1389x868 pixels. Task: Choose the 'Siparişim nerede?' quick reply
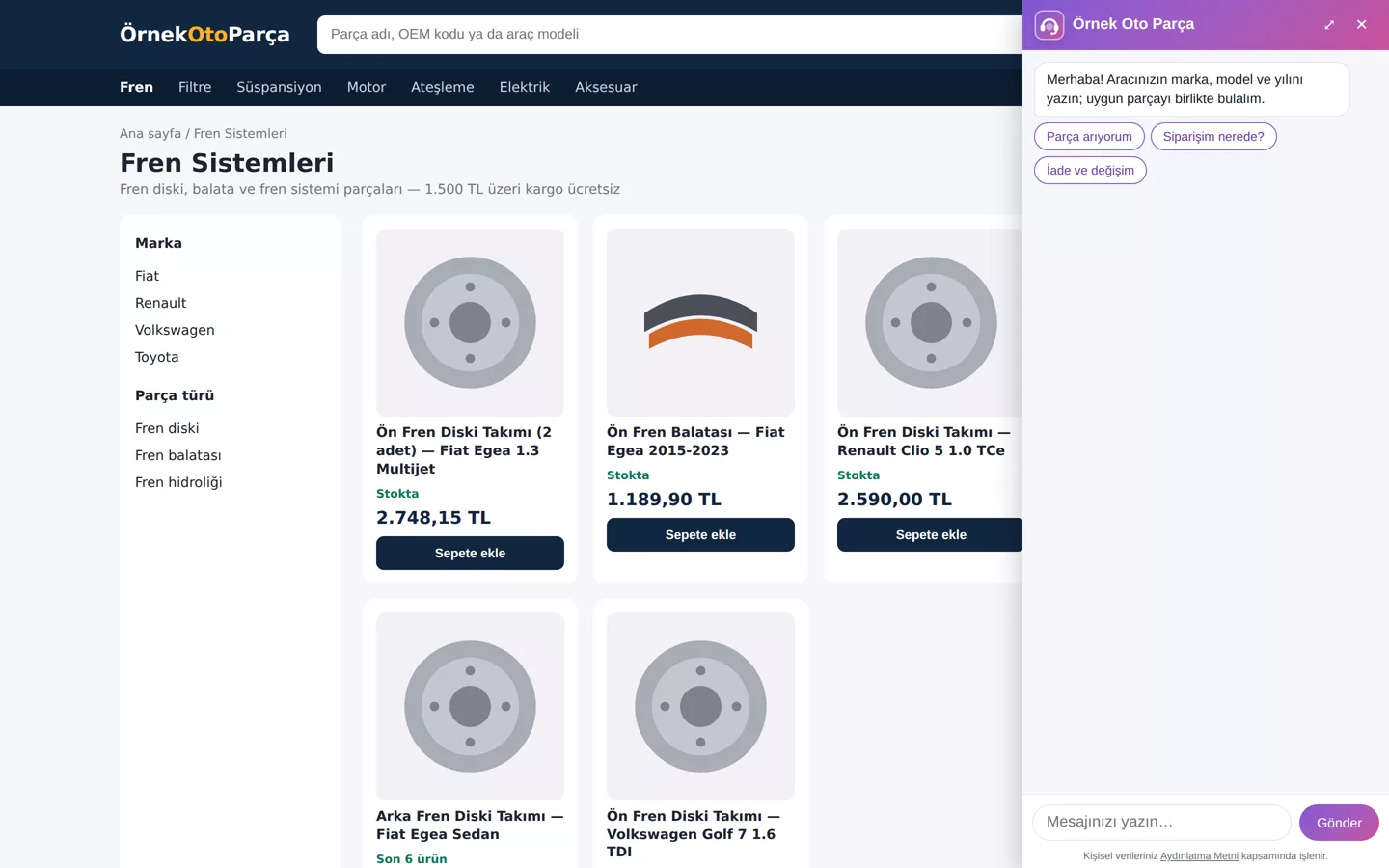(x=1213, y=137)
